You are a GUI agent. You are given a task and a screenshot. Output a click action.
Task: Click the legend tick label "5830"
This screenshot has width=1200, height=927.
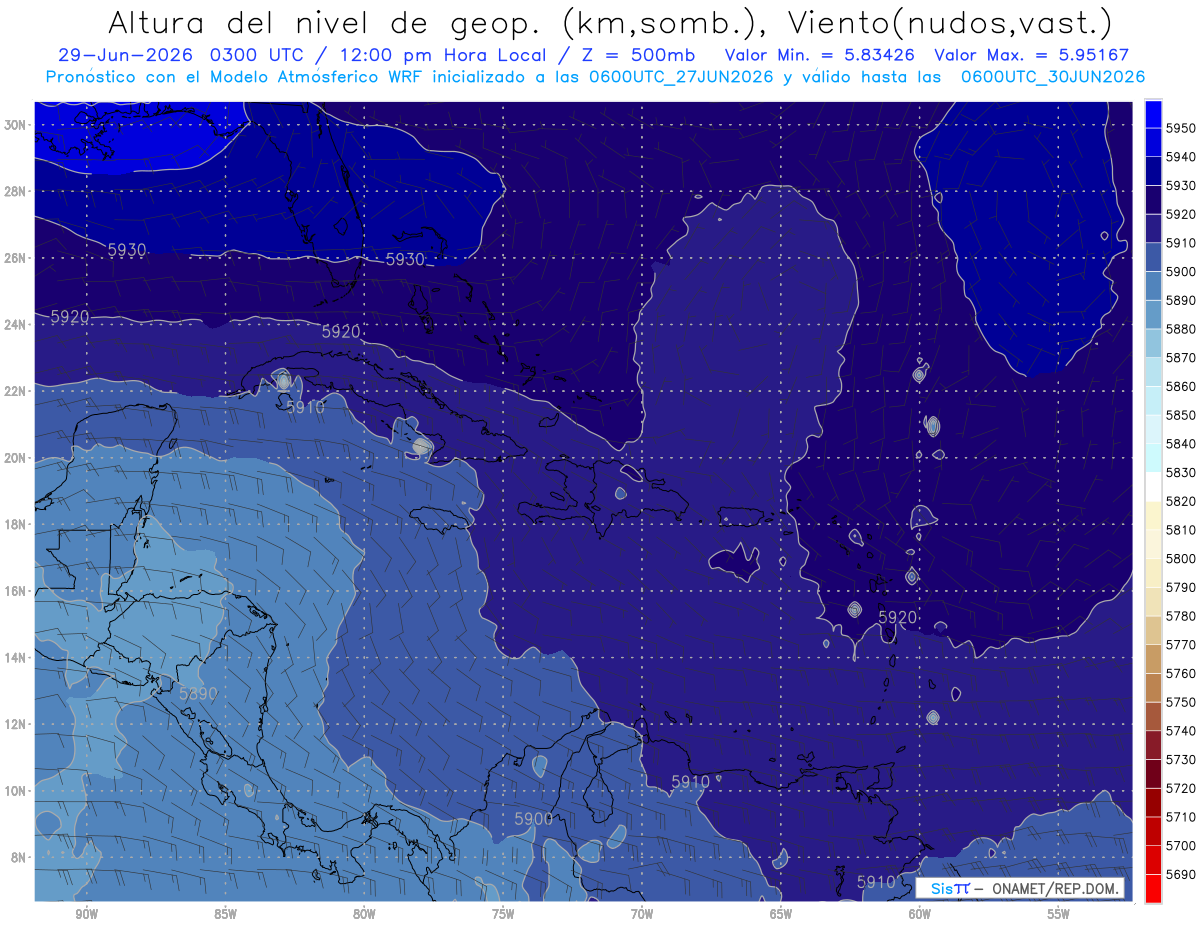pyautogui.click(x=1181, y=472)
